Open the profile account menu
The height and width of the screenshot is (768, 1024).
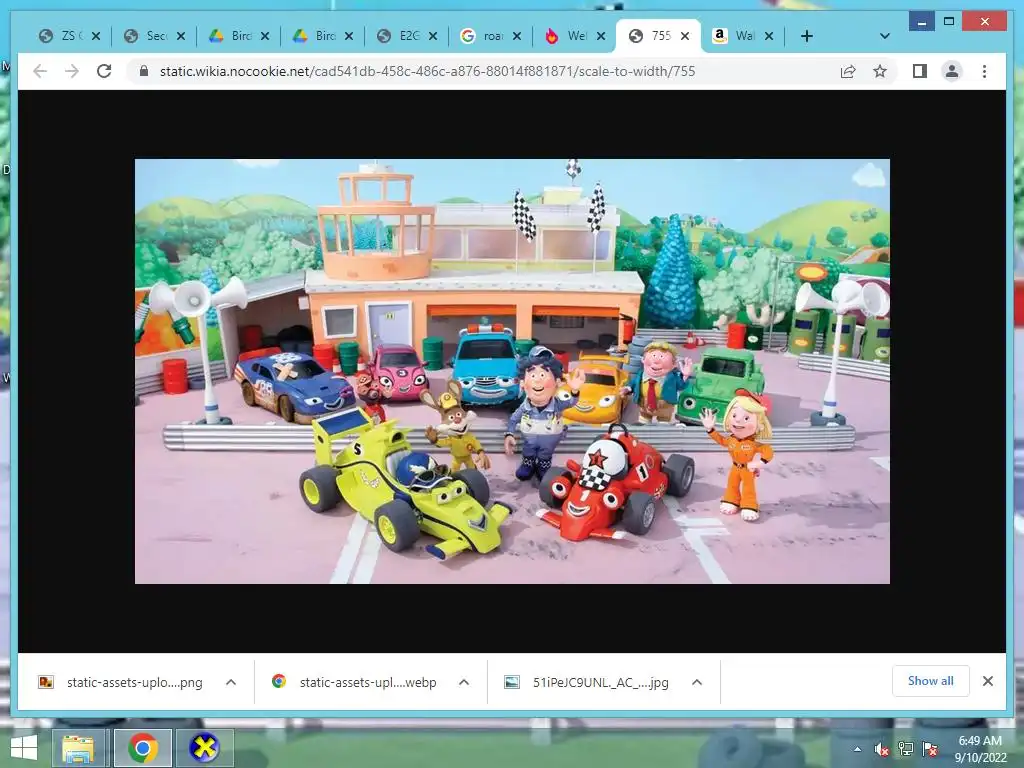tap(952, 71)
